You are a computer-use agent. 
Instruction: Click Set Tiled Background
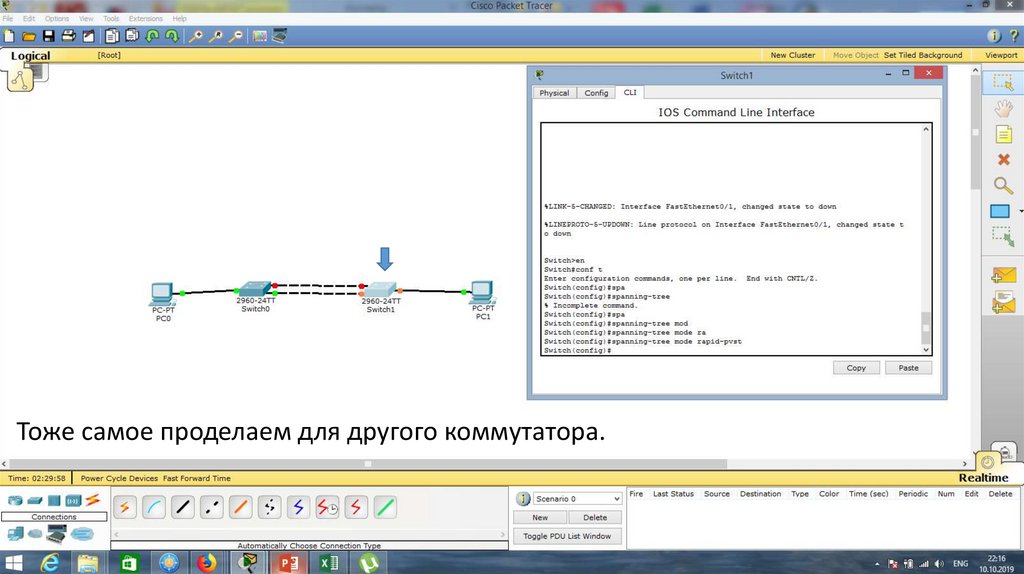point(923,56)
